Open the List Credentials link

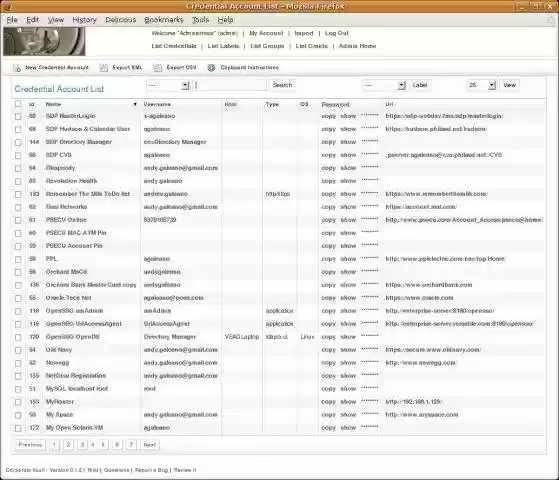tap(174, 46)
